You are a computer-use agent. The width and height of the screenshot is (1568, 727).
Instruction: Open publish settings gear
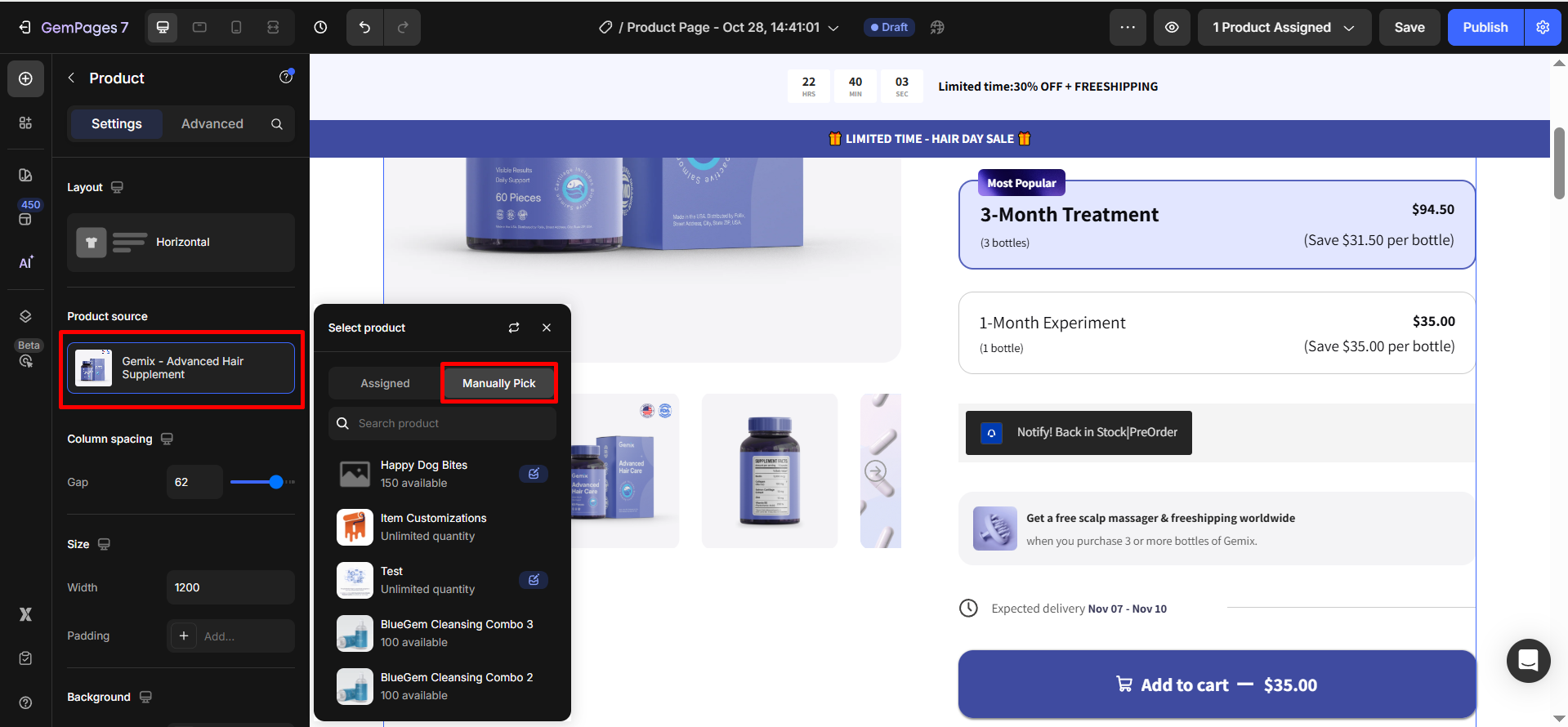pyautogui.click(x=1543, y=28)
